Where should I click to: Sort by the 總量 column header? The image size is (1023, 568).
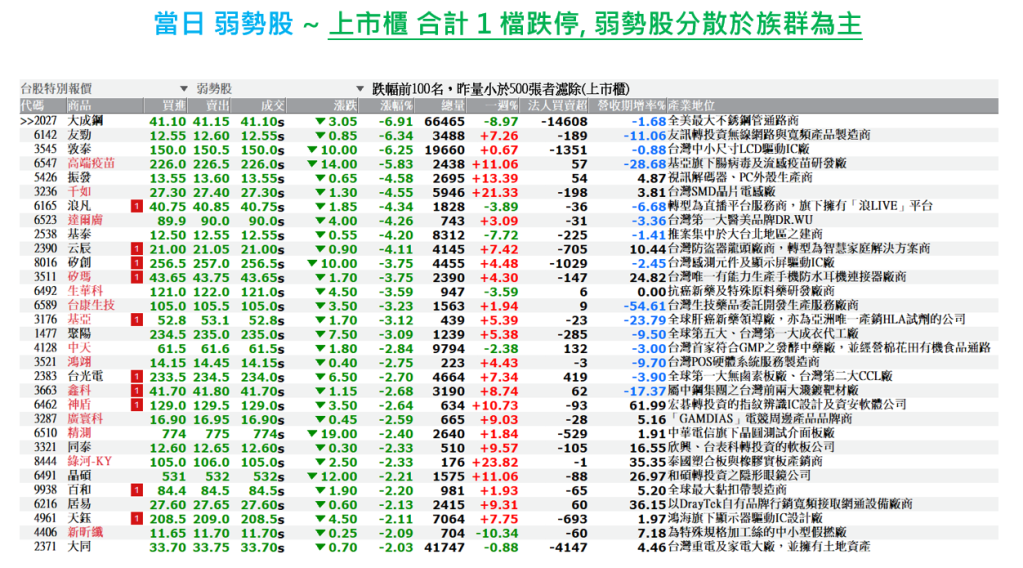click(453, 105)
